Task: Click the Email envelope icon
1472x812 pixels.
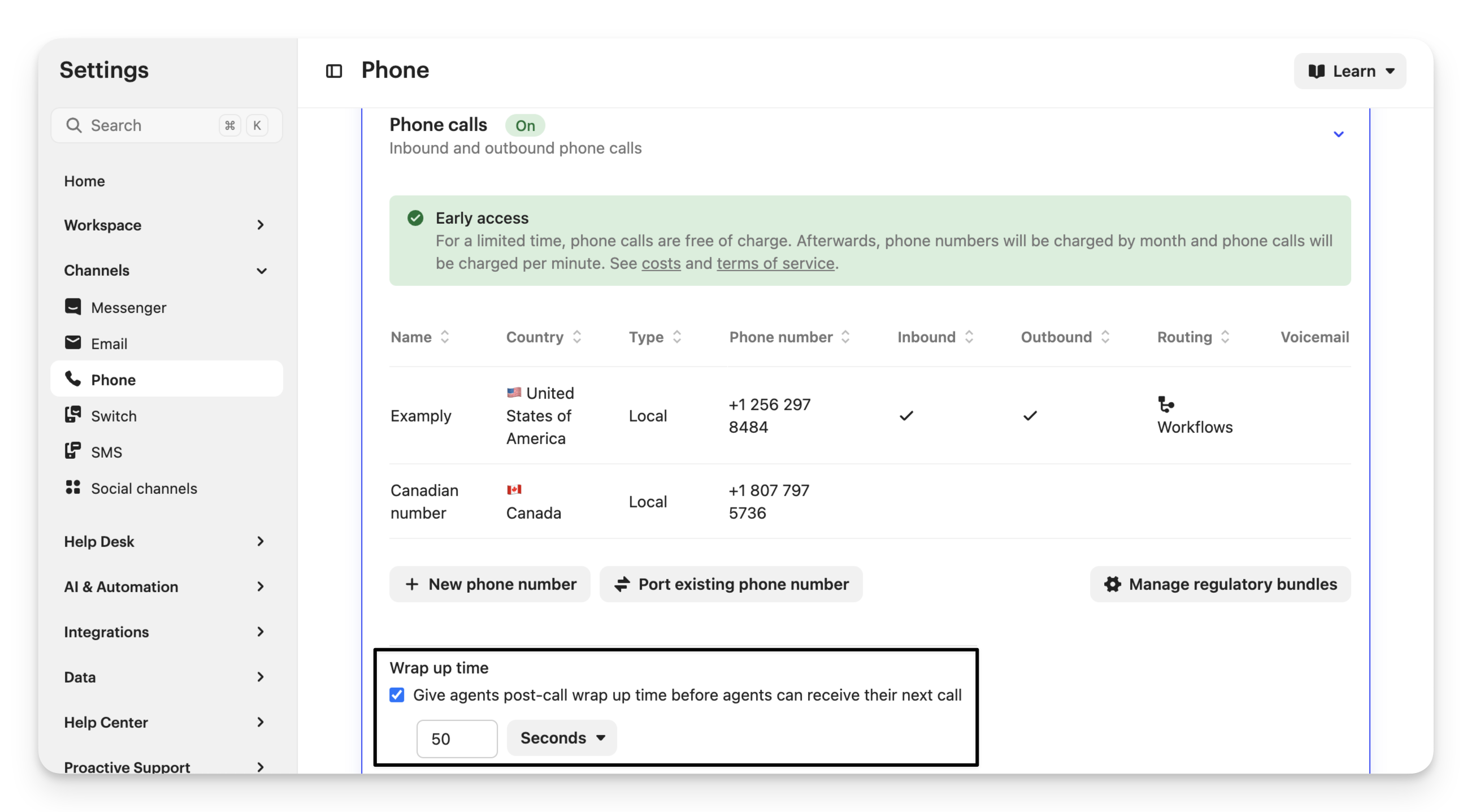Action: pyautogui.click(x=72, y=343)
